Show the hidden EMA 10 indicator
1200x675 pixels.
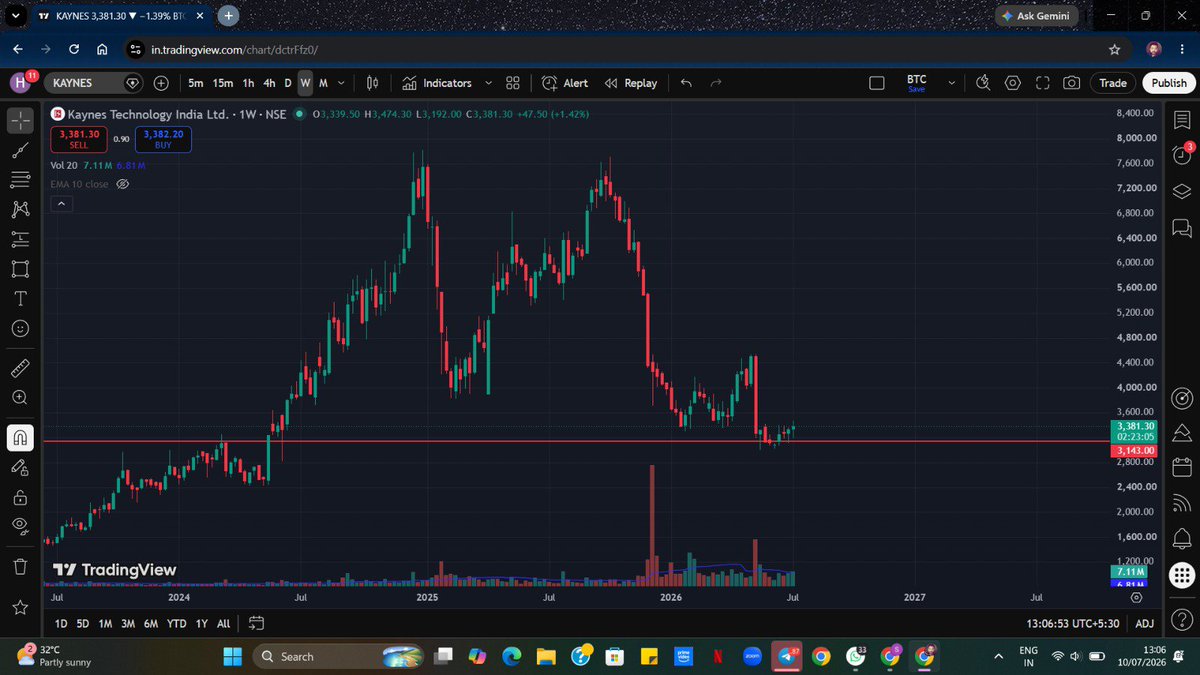pos(124,184)
